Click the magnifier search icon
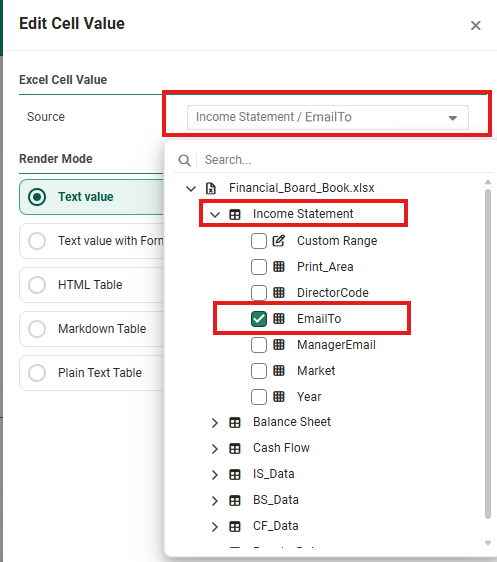 (184, 160)
